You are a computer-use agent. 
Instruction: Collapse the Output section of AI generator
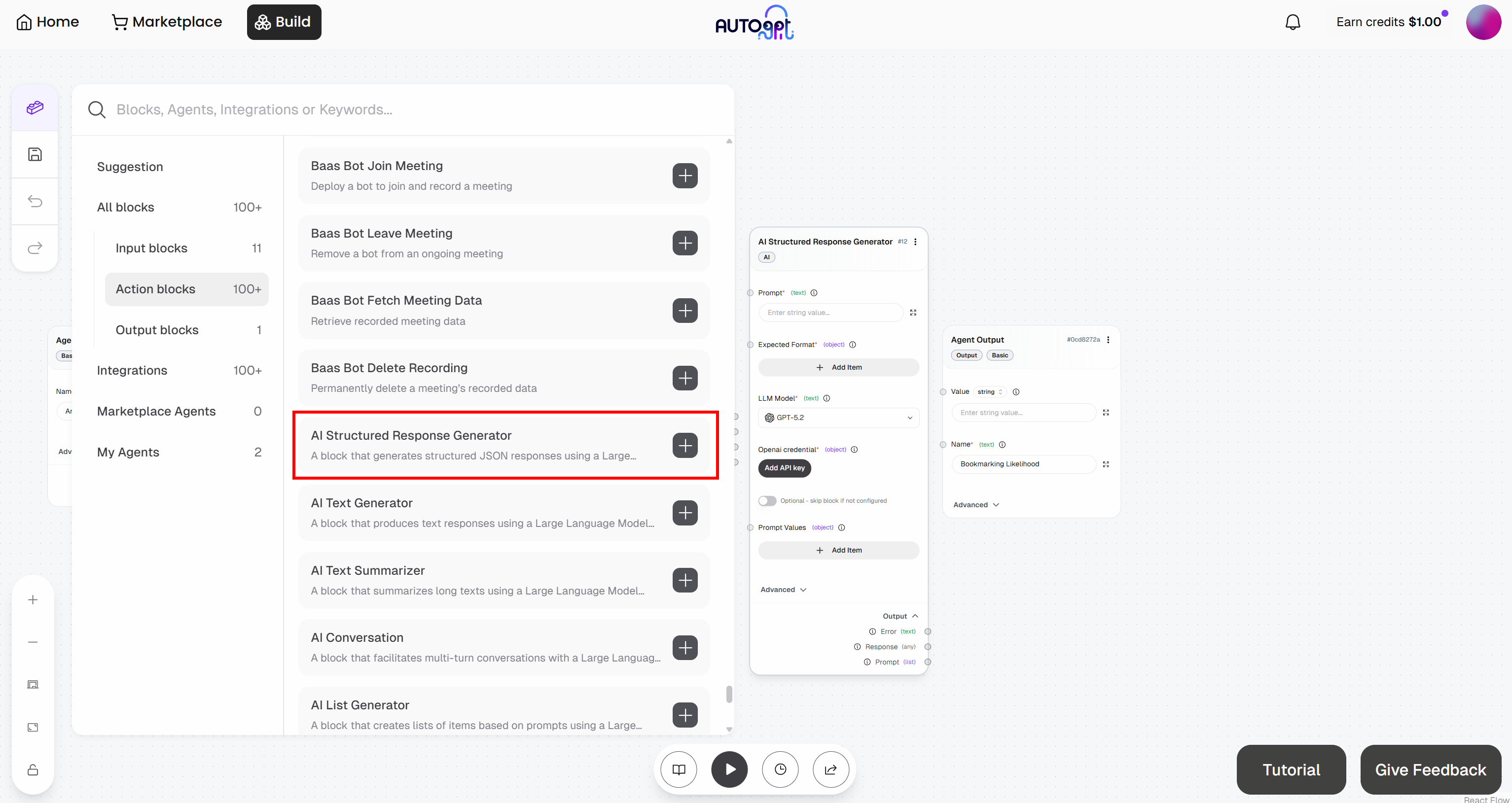point(900,616)
